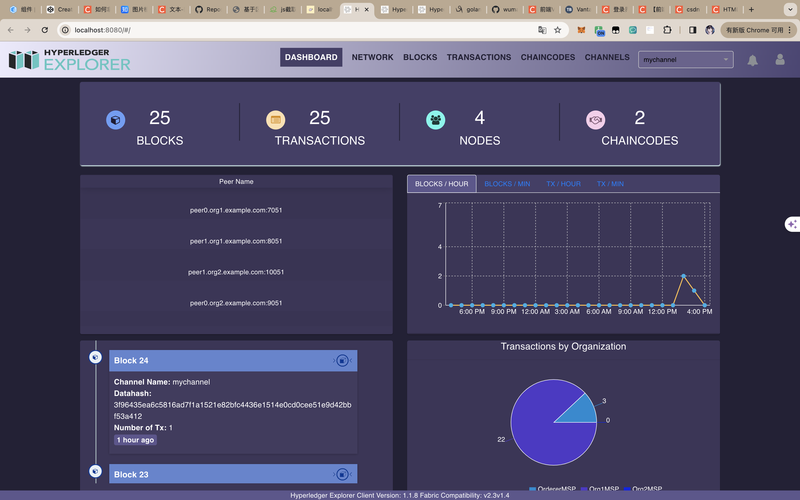Click the blue Blocks cube icon
This screenshot has height=500, width=800.
(x=116, y=120)
